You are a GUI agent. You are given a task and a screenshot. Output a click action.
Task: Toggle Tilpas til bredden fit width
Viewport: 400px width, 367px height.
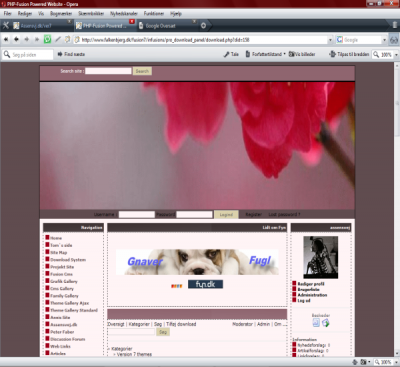(x=349, y=54)
